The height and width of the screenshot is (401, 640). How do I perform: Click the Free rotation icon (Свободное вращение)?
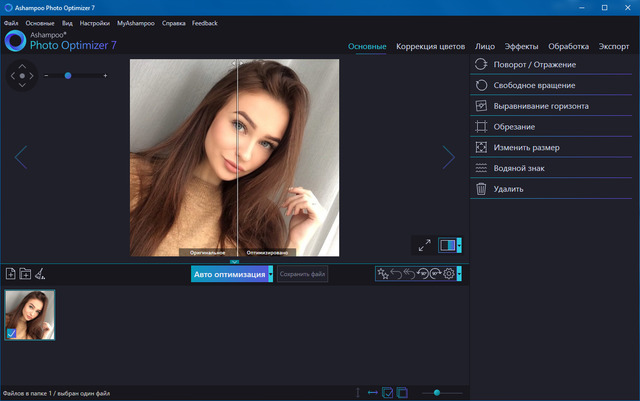[481, 85]
